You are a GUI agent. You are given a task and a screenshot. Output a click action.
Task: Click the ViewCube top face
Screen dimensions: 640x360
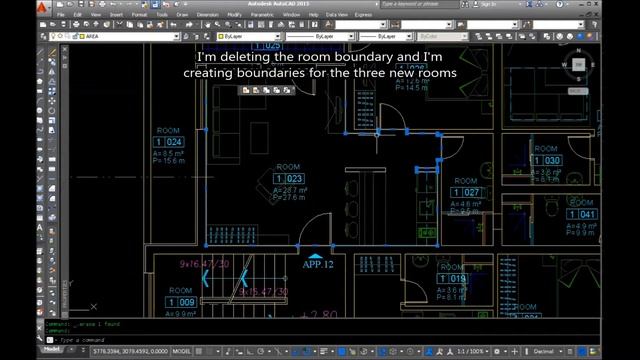(x=578, y=64)
